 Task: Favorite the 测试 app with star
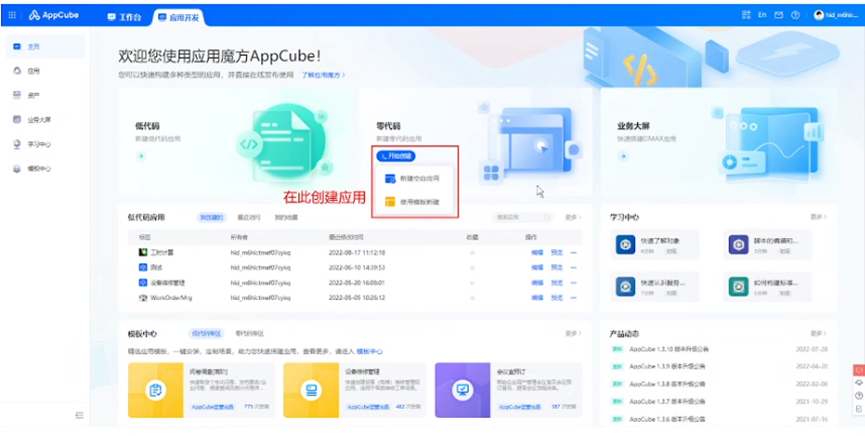coord(472,268)
